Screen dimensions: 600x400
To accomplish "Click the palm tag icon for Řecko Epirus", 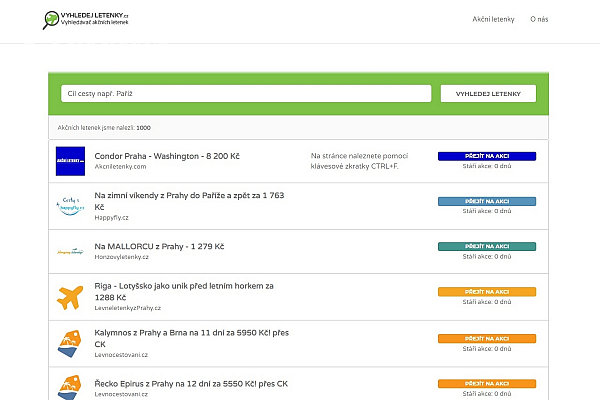I will coord(70,388).
